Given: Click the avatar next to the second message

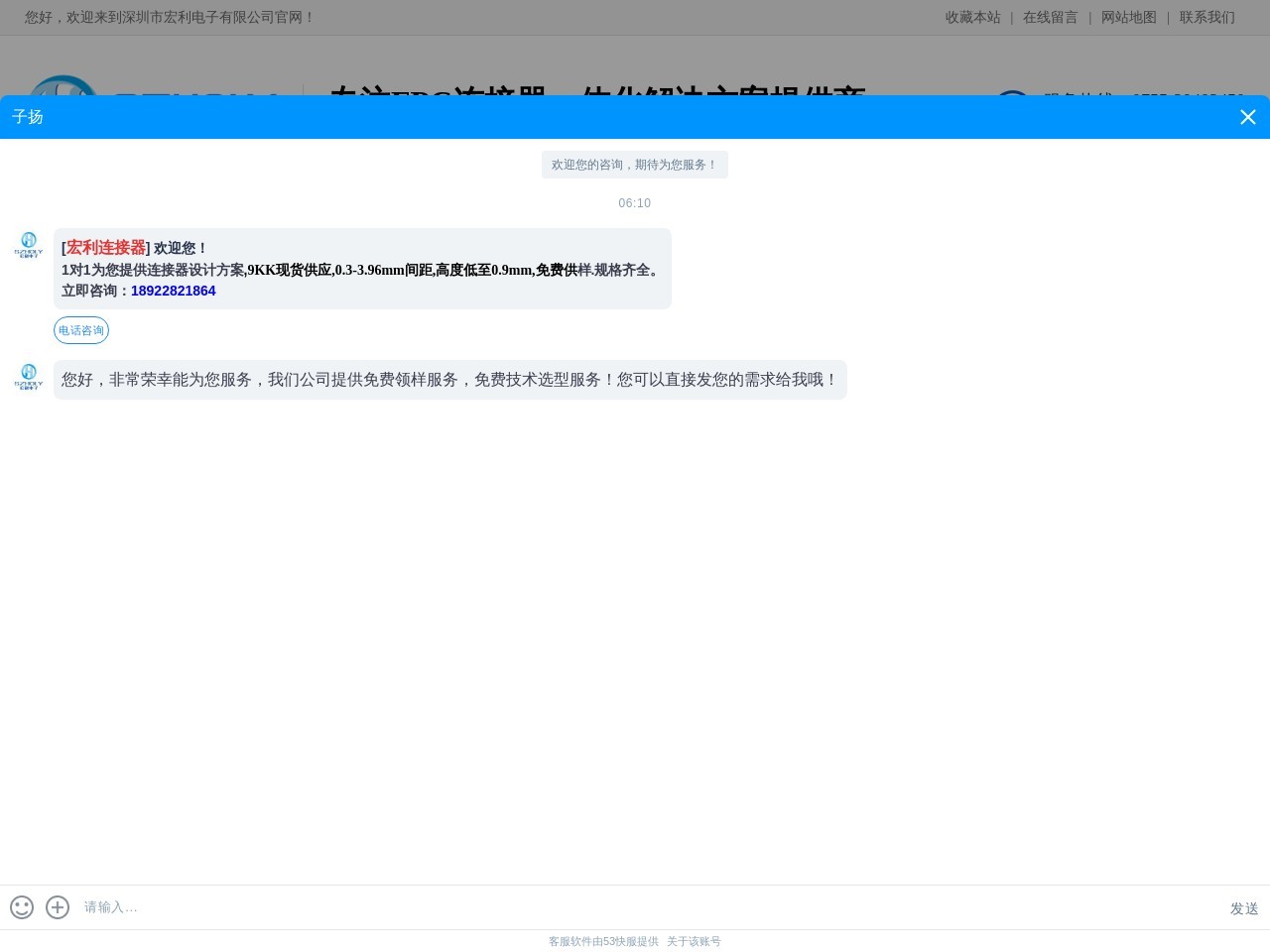Looking at the screenshot, I should 29,377.
